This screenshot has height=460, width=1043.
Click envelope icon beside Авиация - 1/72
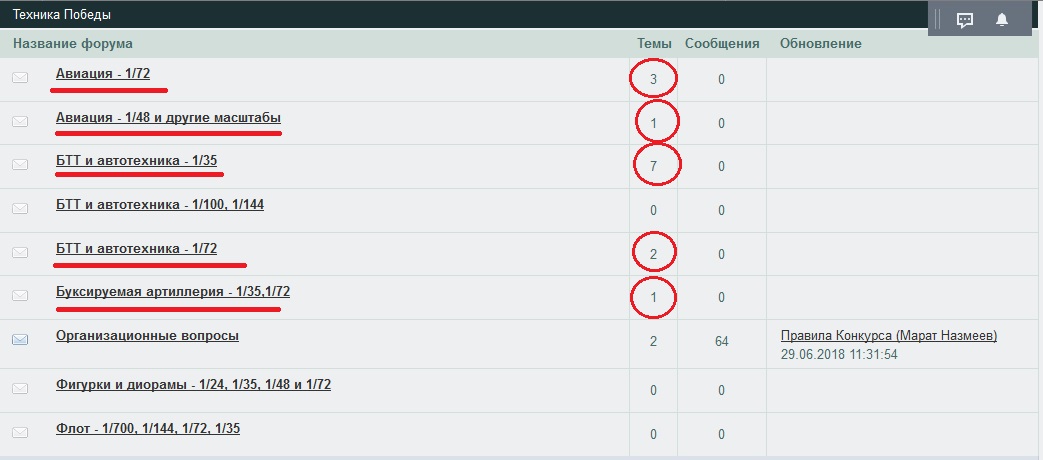coord(20,78)
